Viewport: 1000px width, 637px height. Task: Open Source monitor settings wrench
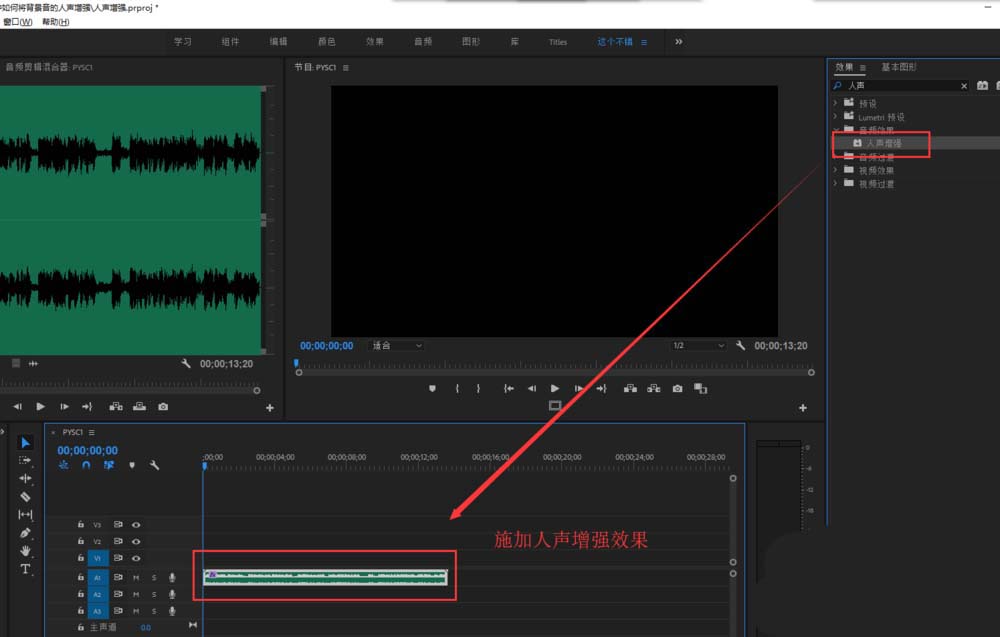click(186, 363)
